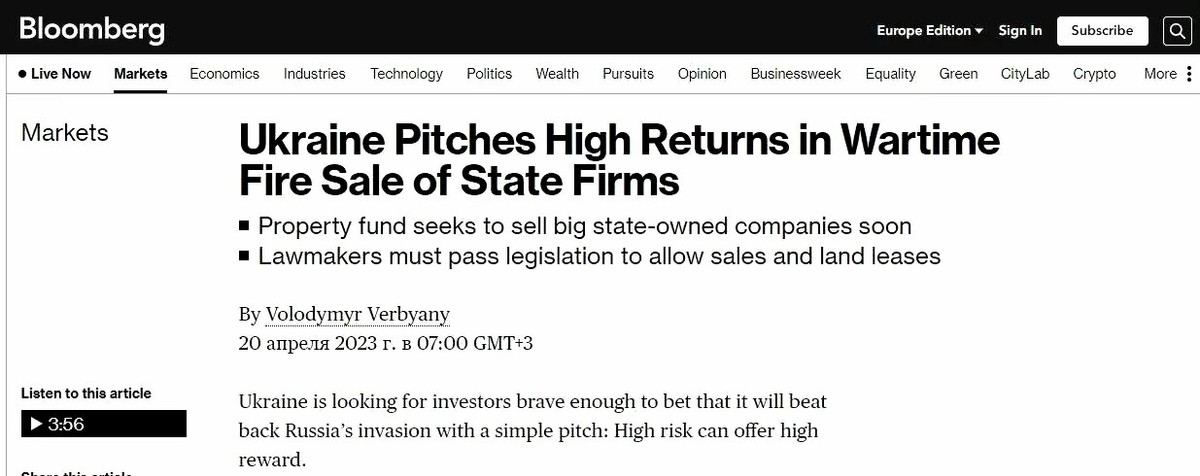Open author Volodymyr Verbyany's profile link

357,315
